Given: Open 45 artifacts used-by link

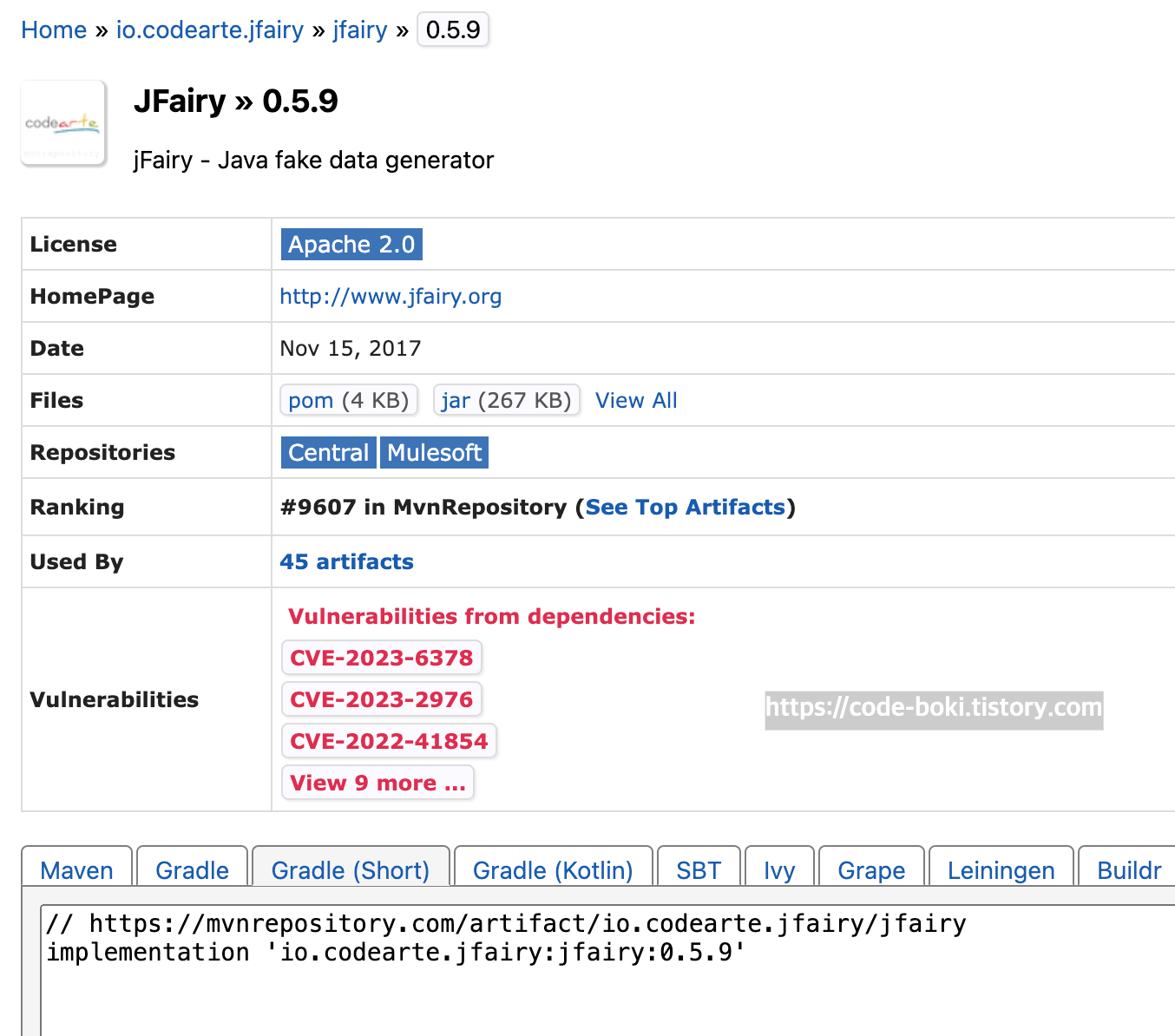Looking at the screenshot, I should click(346, 561).
